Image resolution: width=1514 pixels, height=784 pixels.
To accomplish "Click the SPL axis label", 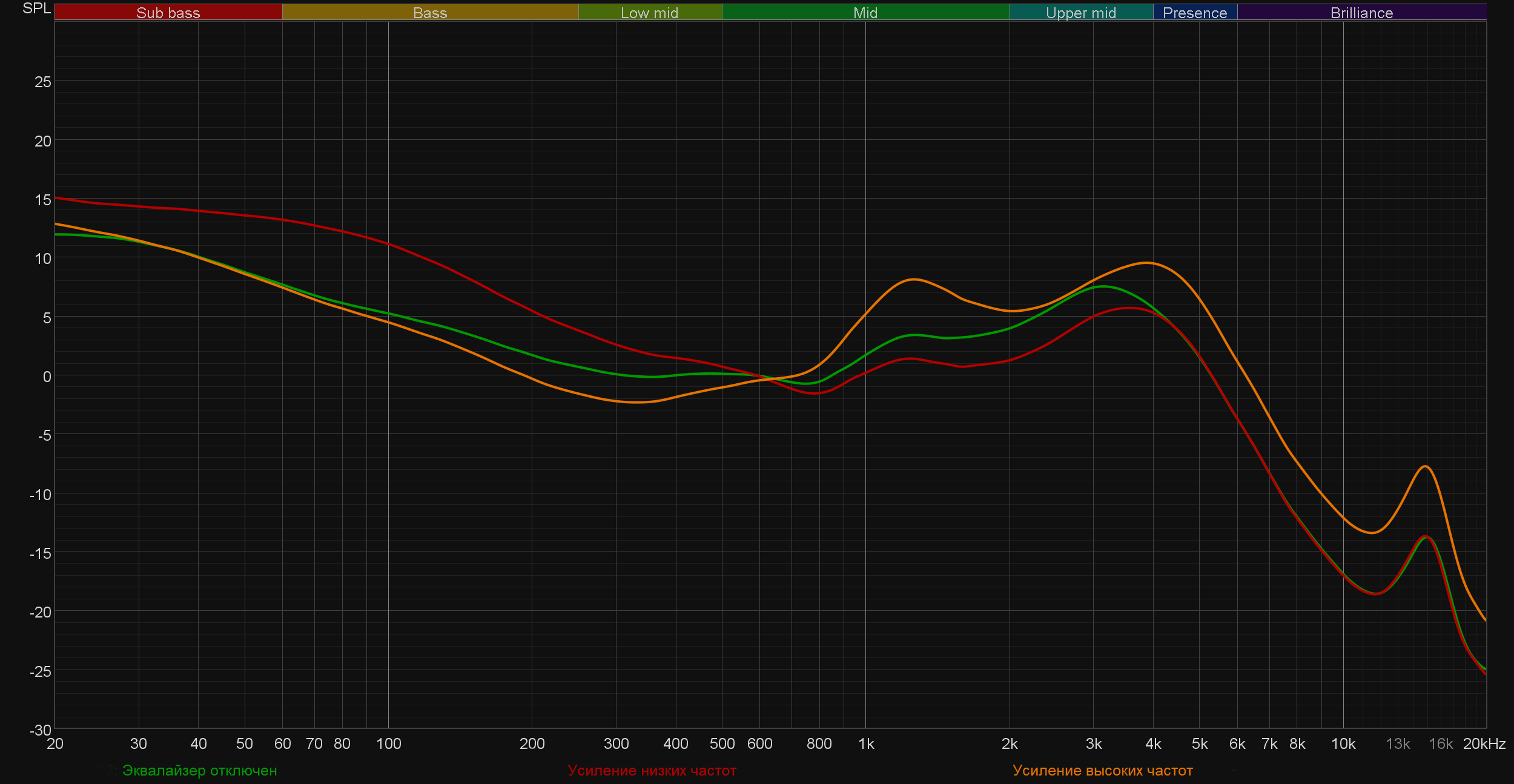I will coord(36,8).
